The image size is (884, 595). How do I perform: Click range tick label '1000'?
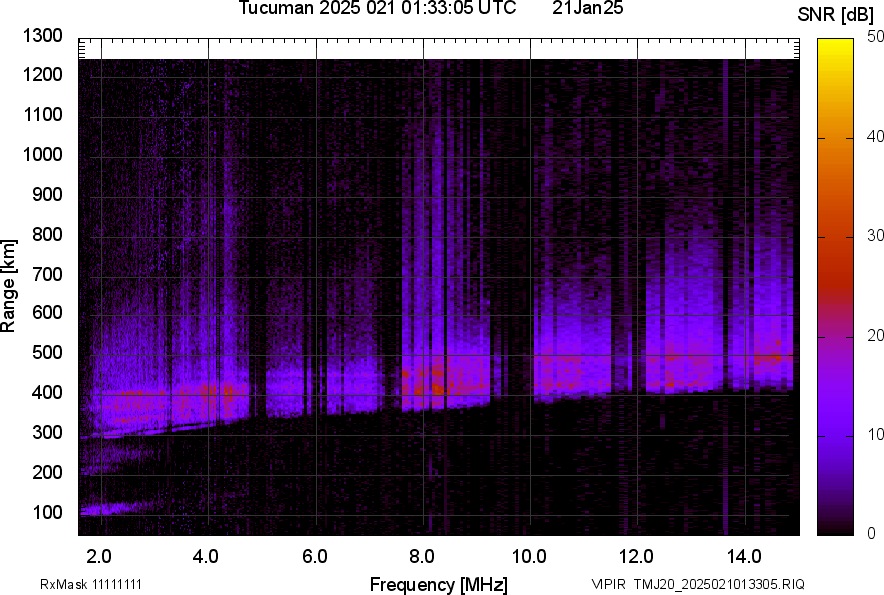tap(42, 154)
